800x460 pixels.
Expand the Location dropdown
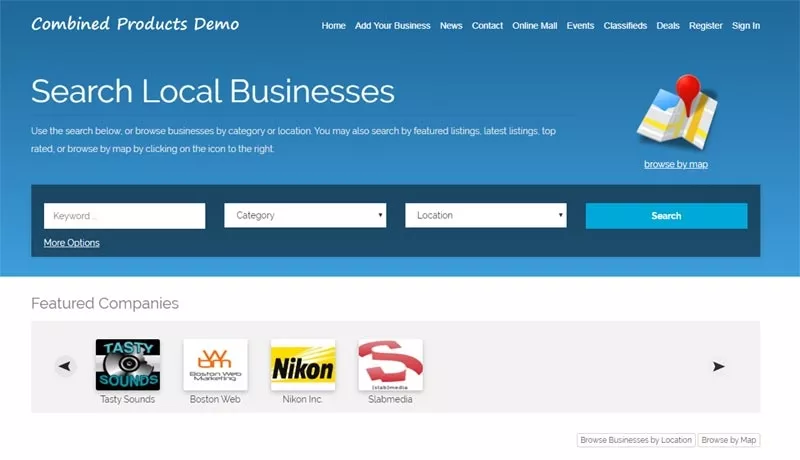point(486,215)
